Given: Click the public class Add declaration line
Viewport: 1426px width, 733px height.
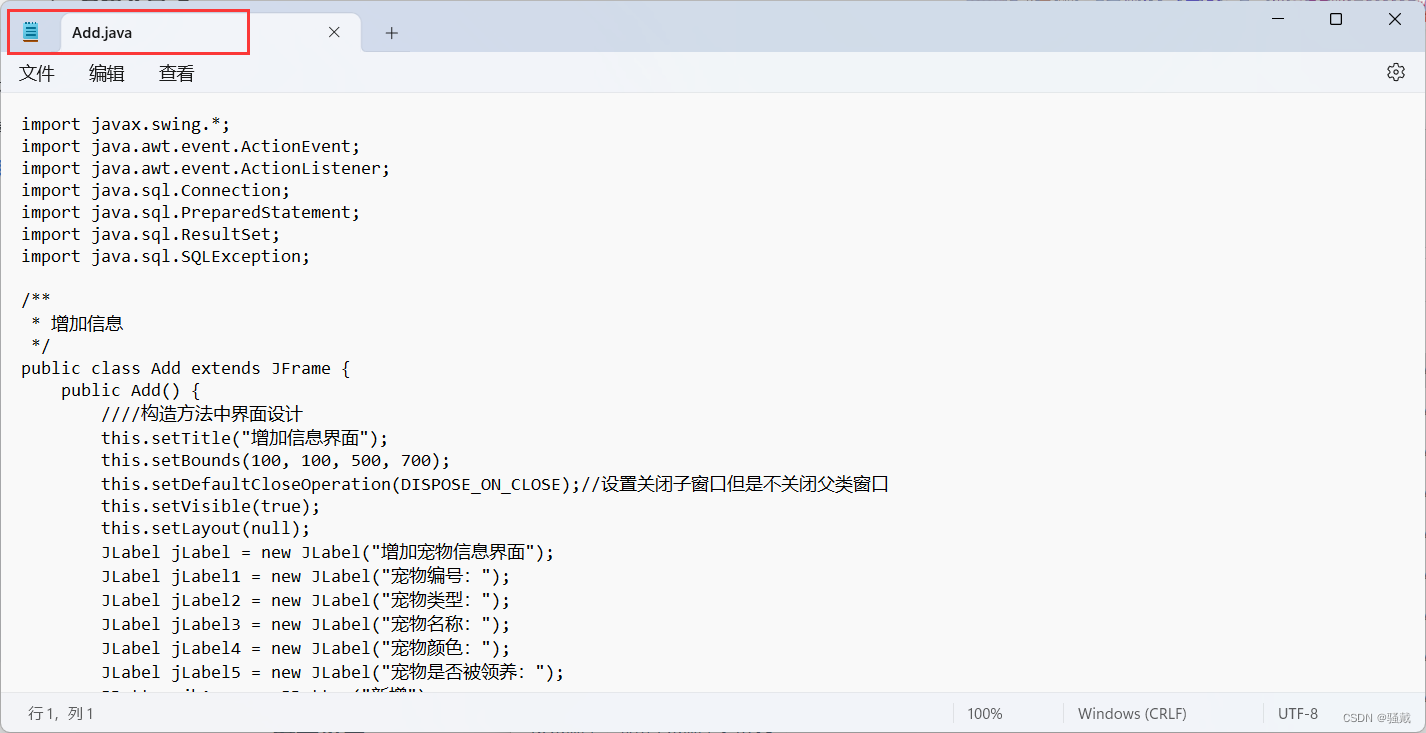Looking at the screenshot, I should pos(185,367).
